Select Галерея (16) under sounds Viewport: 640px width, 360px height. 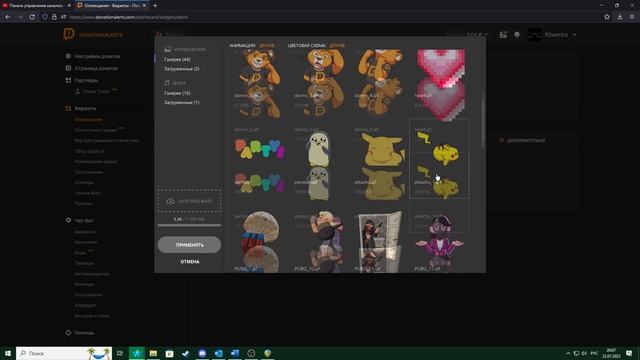tap(177, 93)
